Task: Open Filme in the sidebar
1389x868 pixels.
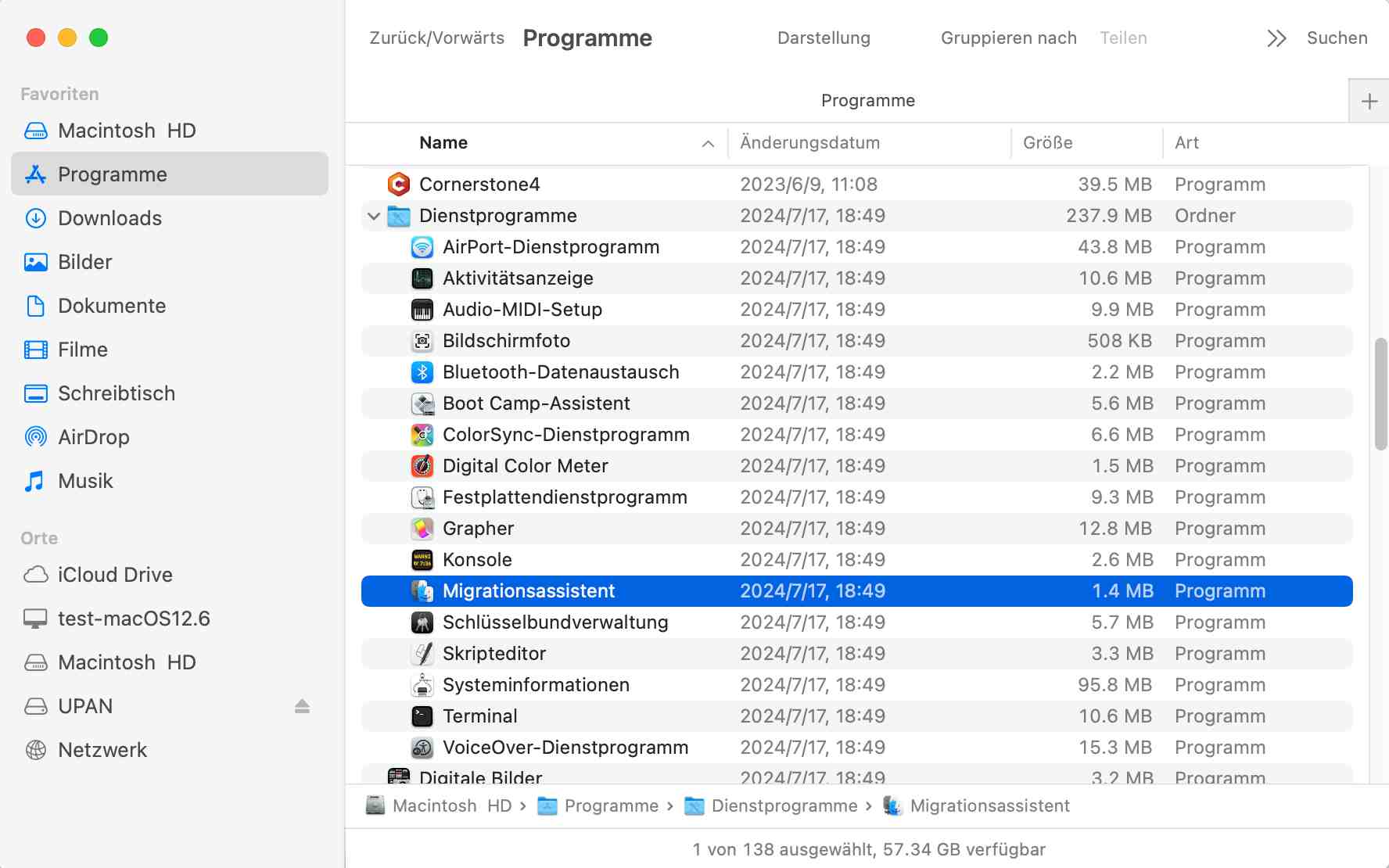Action: 170,350
